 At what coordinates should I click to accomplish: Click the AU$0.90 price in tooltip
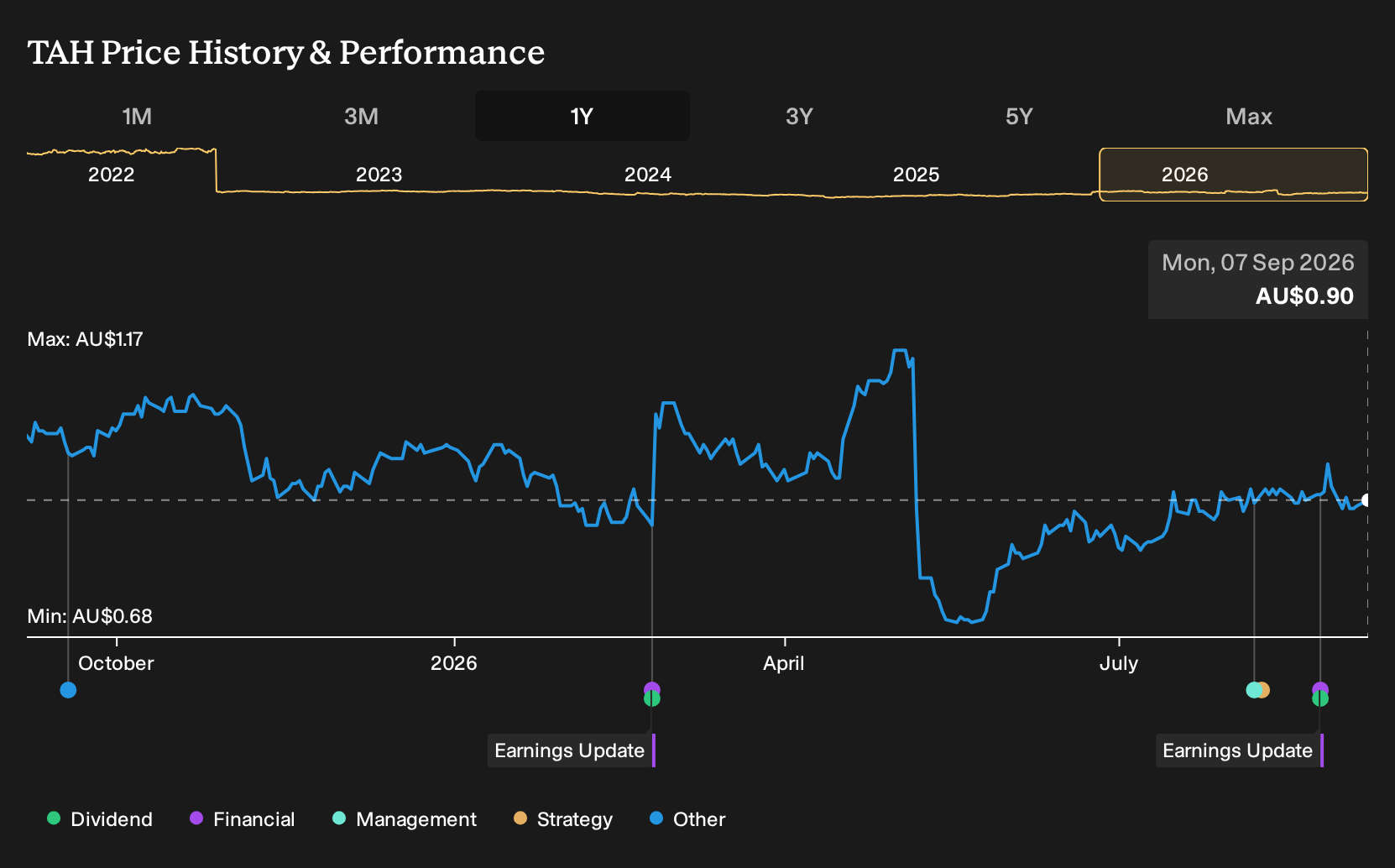click(1304, 296)
